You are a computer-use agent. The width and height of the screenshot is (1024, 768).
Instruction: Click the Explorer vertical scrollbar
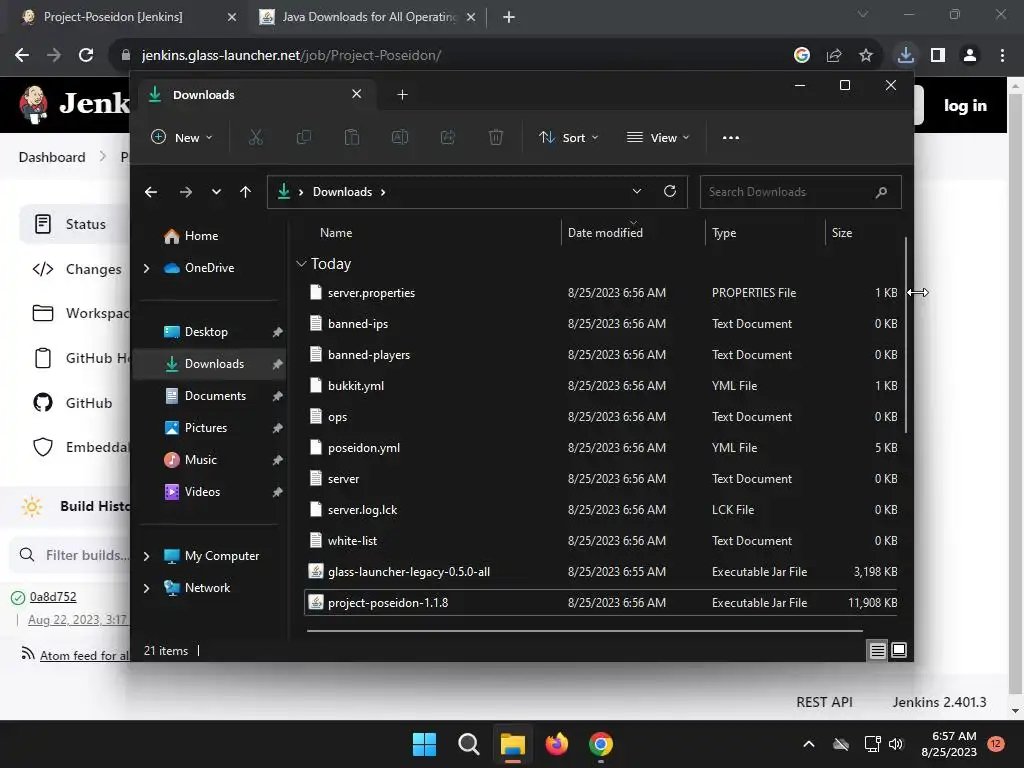(x=906, y=334)
